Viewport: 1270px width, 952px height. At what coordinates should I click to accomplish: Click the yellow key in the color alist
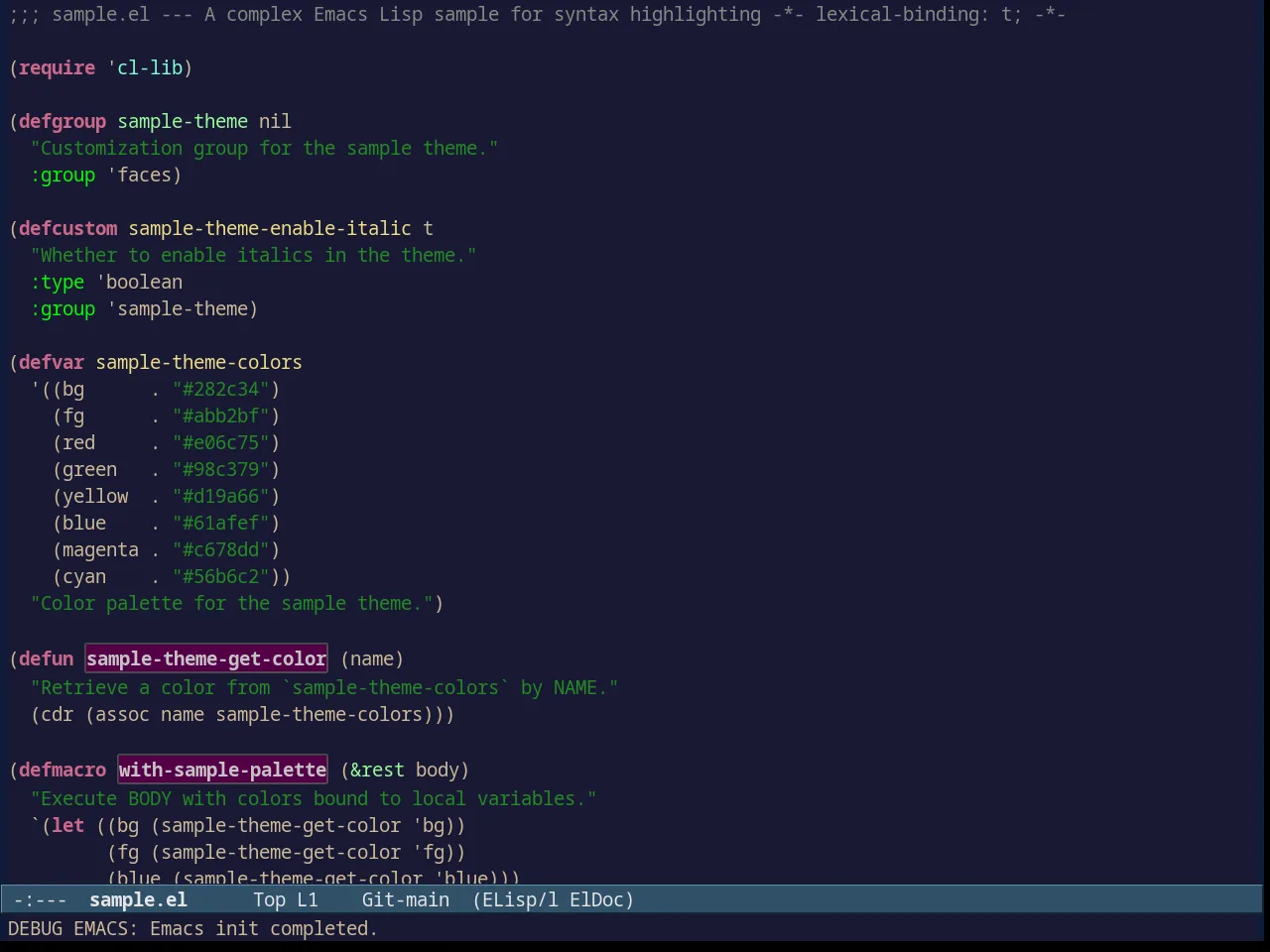[x=95, y=496]
